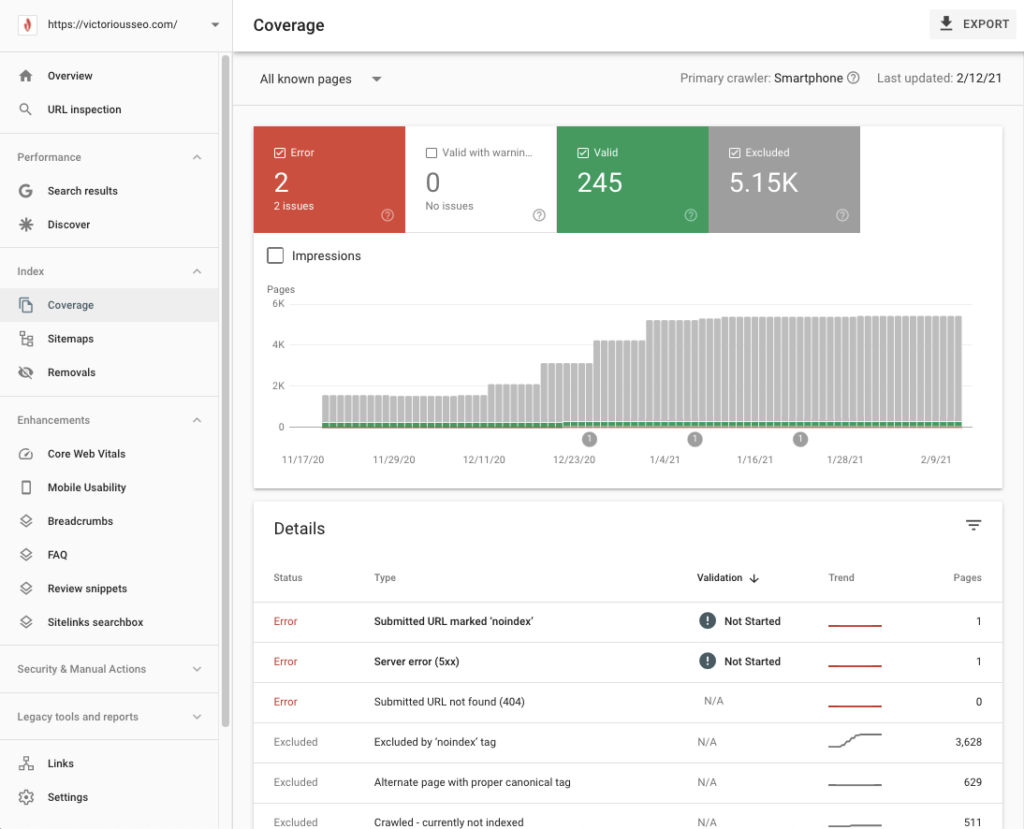Screen dimensions: 1024x829
Task: Go to the Overview page
Action: pyautogui.click(x=70, y=76)
